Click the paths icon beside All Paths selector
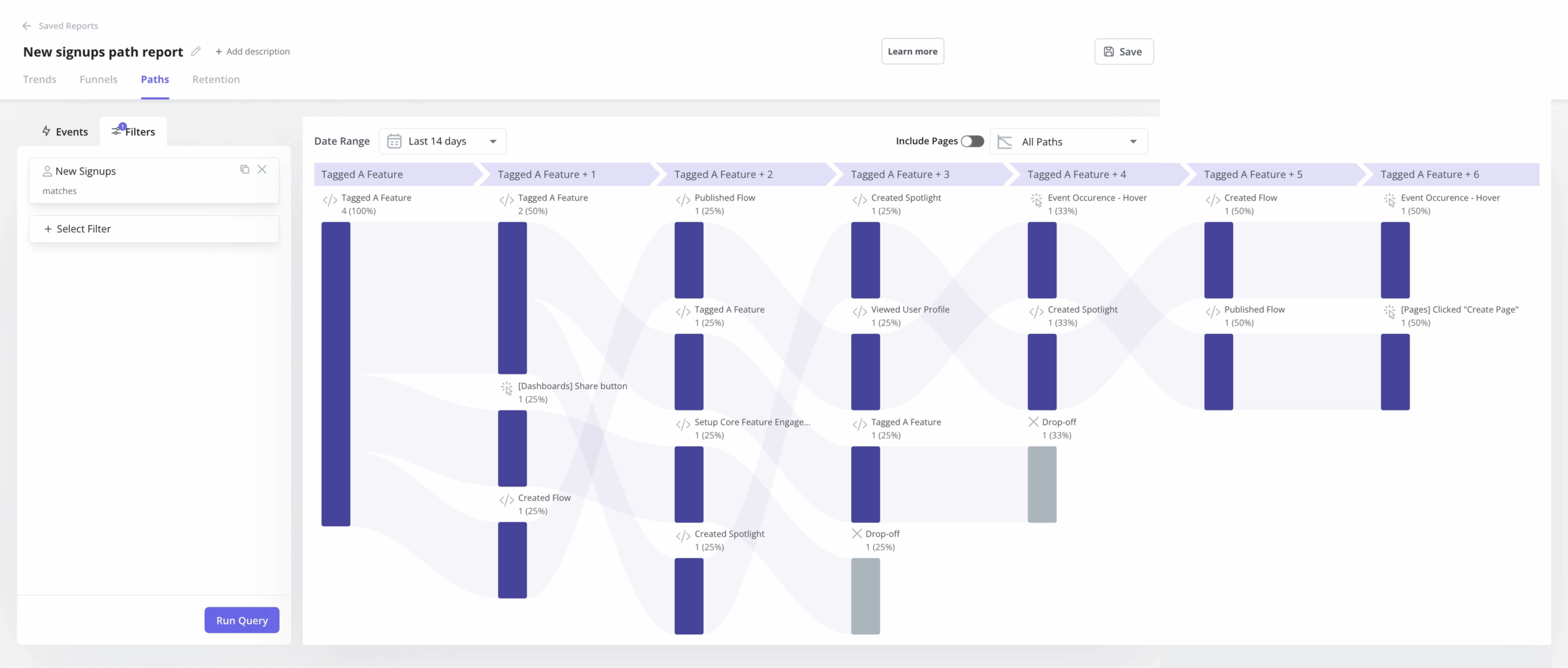 click(1003, 141)
